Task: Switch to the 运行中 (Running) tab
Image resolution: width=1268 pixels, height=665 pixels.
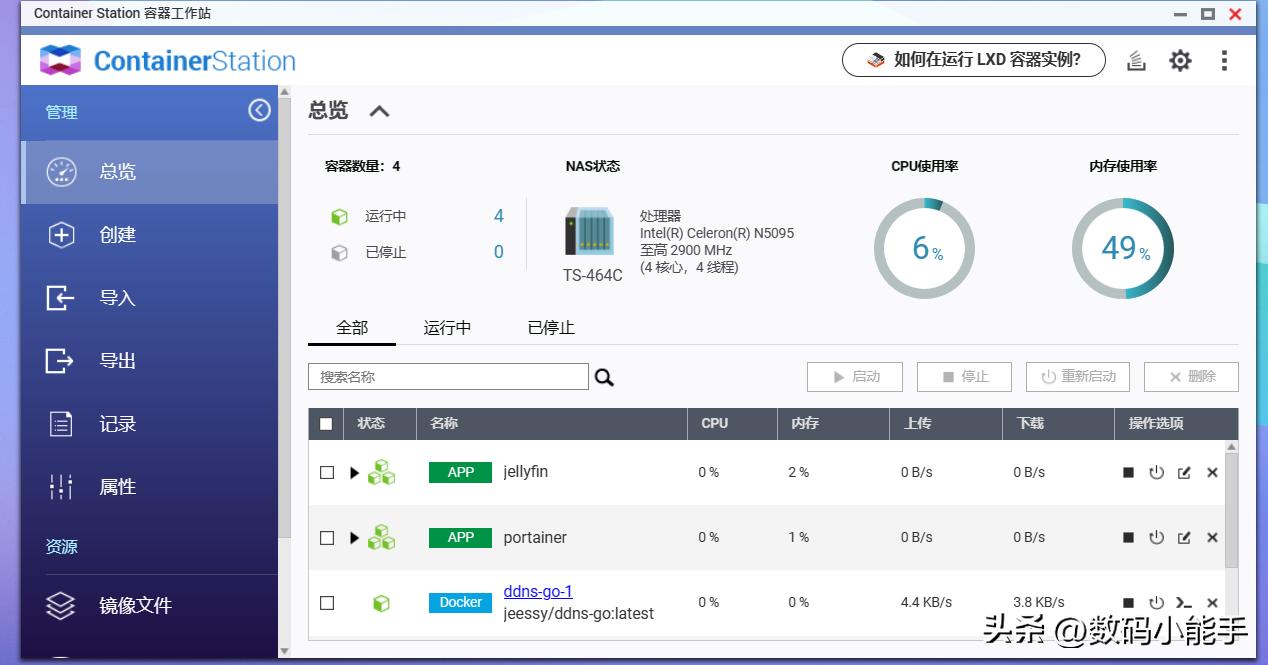Action: (446, 327)
